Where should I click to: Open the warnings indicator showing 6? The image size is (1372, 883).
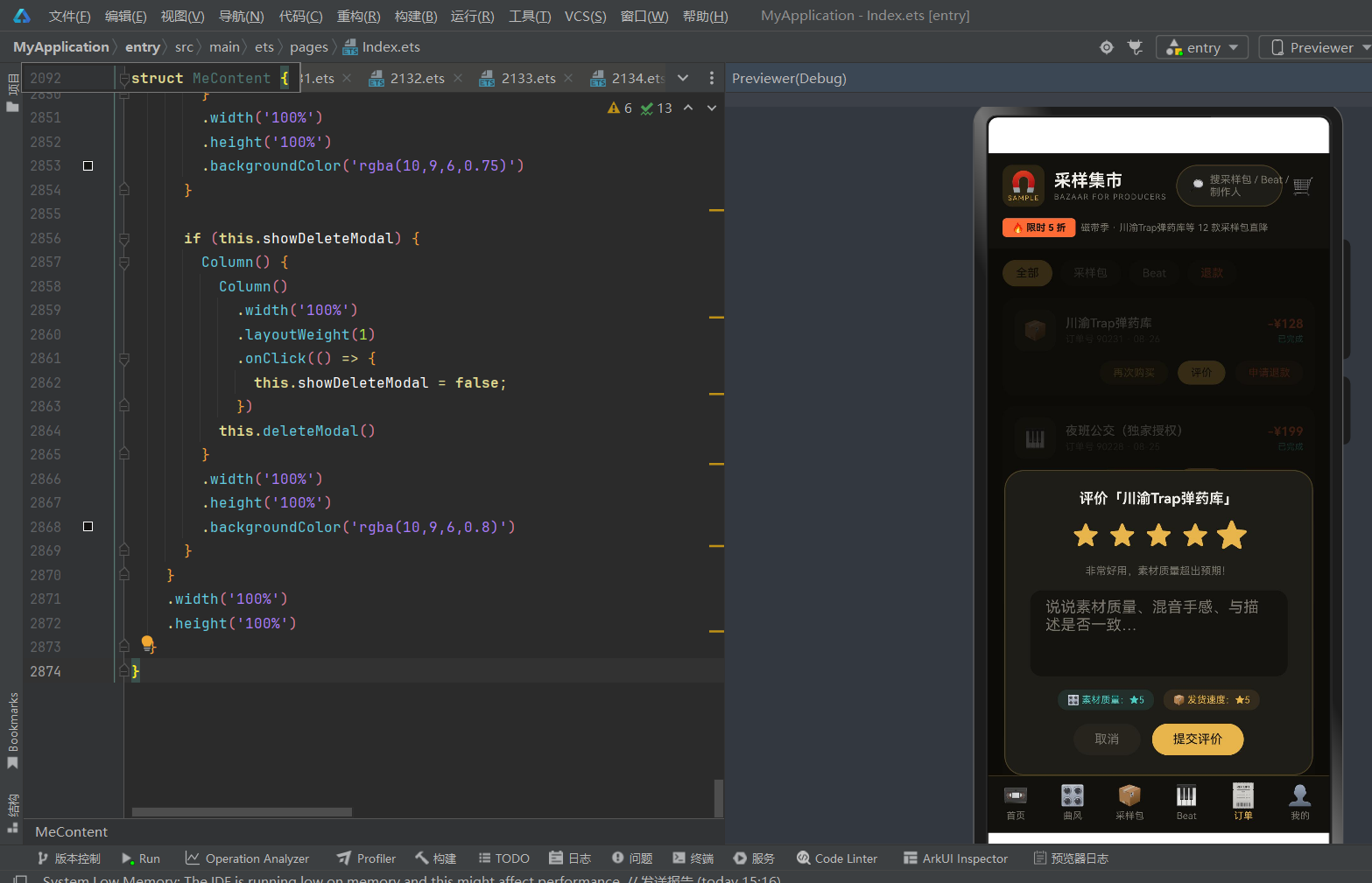620,108
